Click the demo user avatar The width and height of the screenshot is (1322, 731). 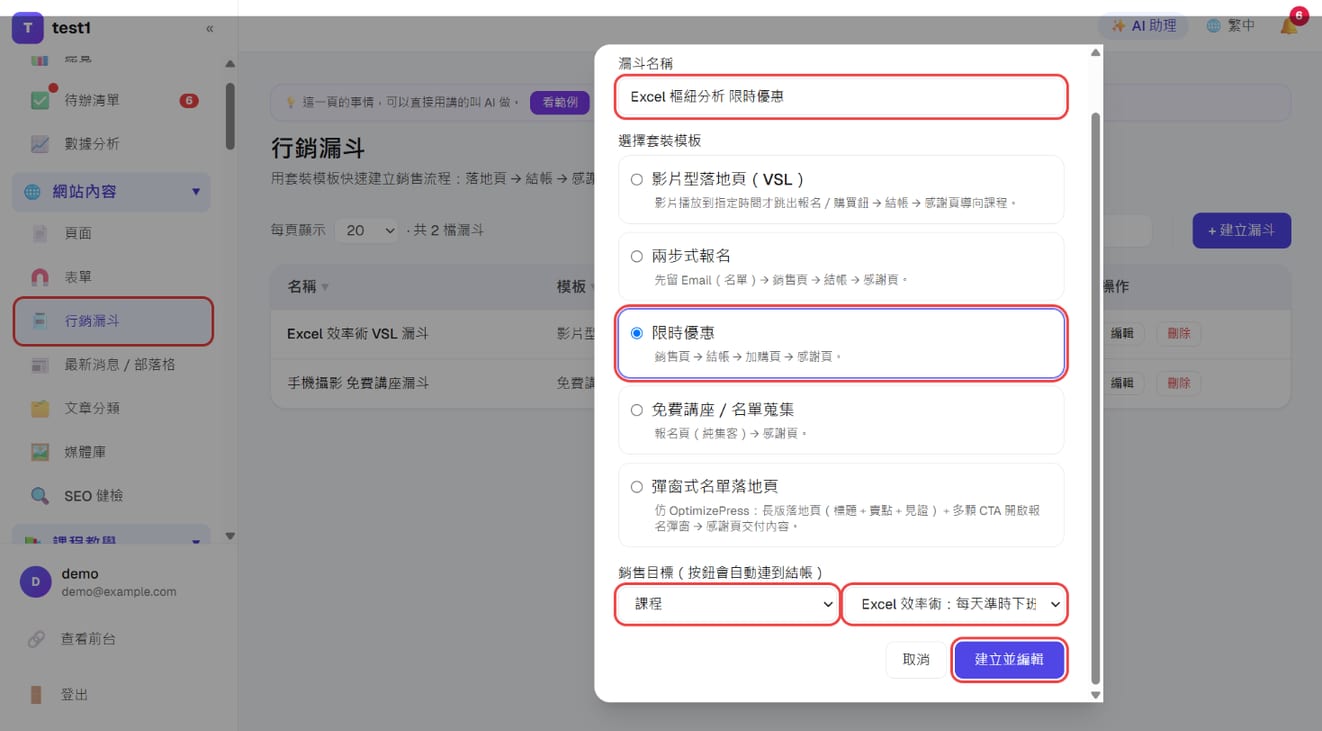(x=36, y=582)
